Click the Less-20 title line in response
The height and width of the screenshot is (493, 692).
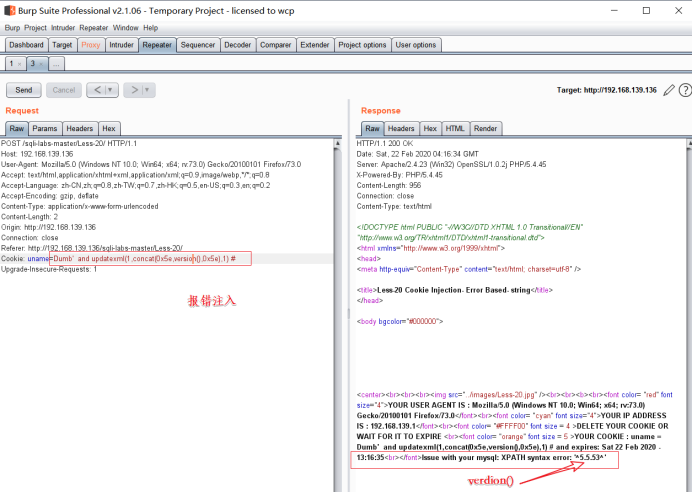tap(455, 290)
